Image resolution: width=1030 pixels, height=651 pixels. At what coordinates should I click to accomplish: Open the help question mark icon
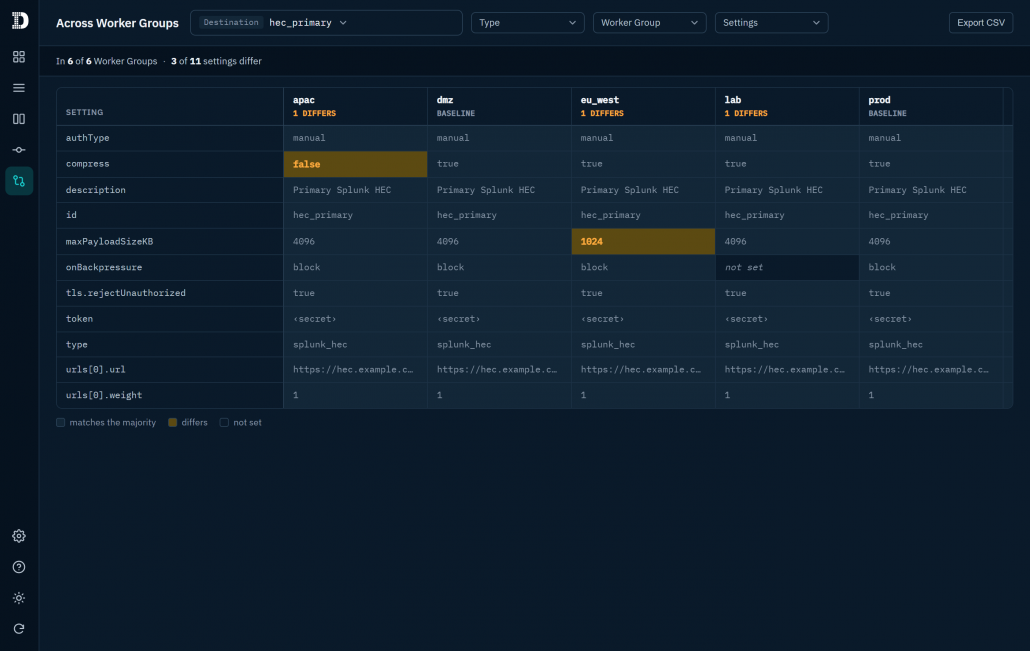click(19, 567)
